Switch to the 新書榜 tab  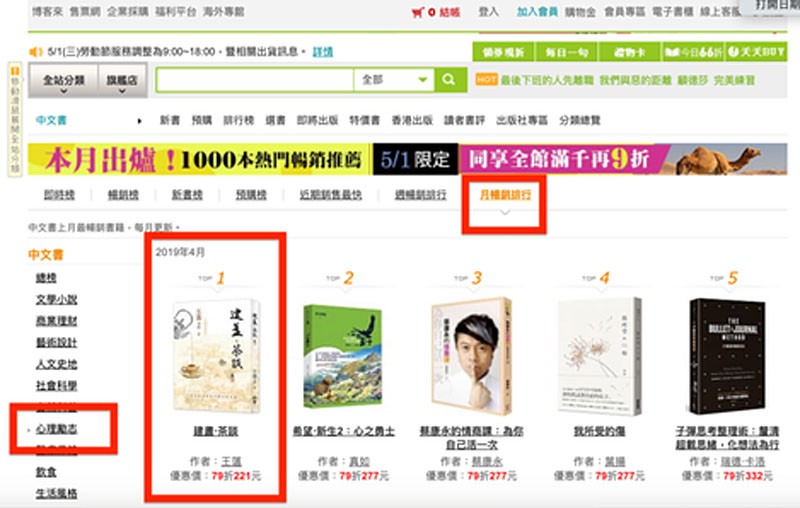(187, 194)
